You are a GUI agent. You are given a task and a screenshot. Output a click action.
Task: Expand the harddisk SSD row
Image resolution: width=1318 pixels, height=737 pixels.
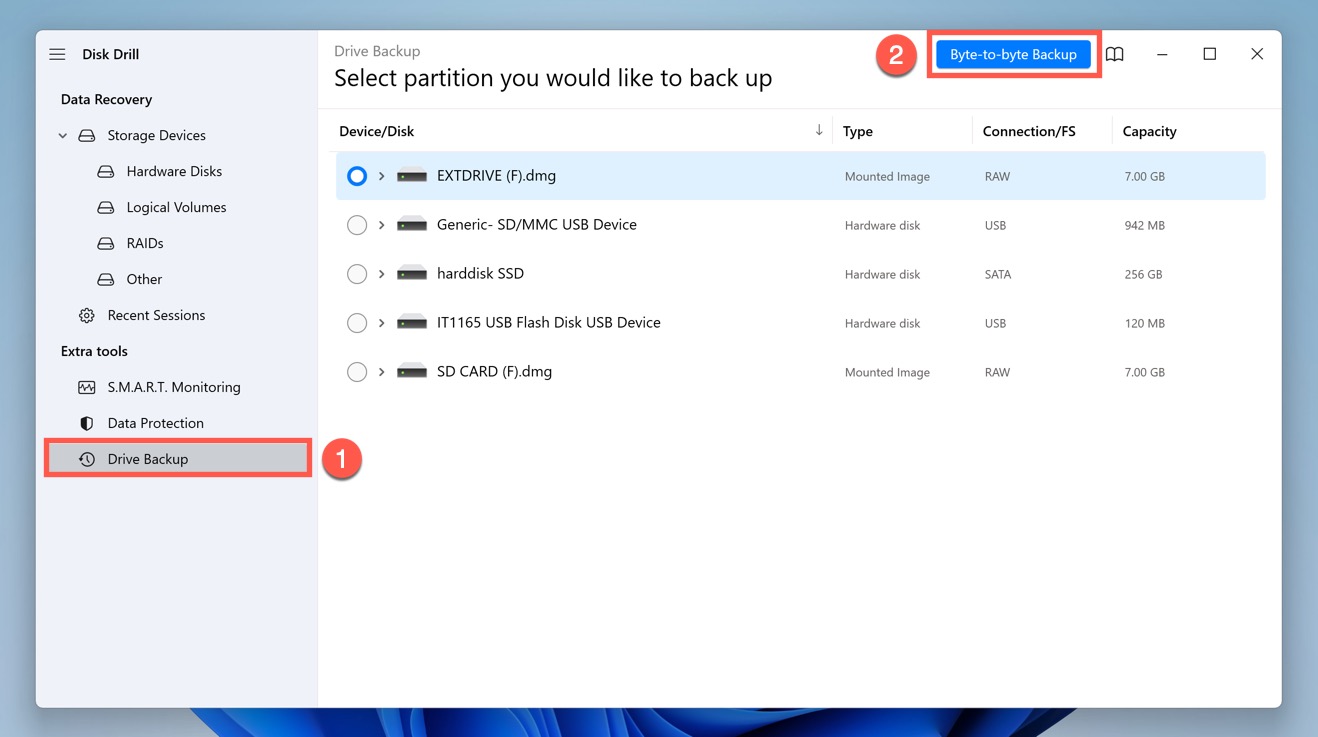point(381,274)
